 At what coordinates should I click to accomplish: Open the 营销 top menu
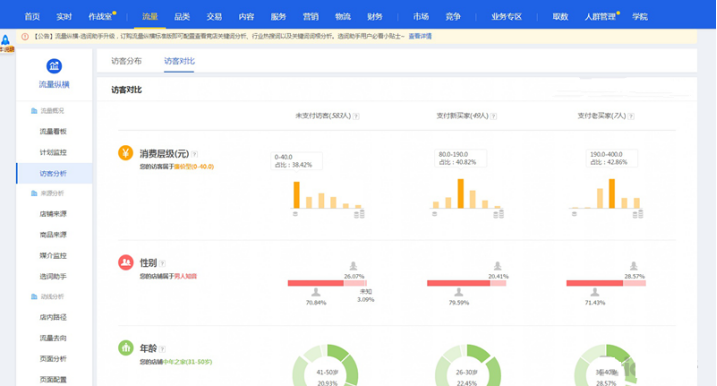310,16
